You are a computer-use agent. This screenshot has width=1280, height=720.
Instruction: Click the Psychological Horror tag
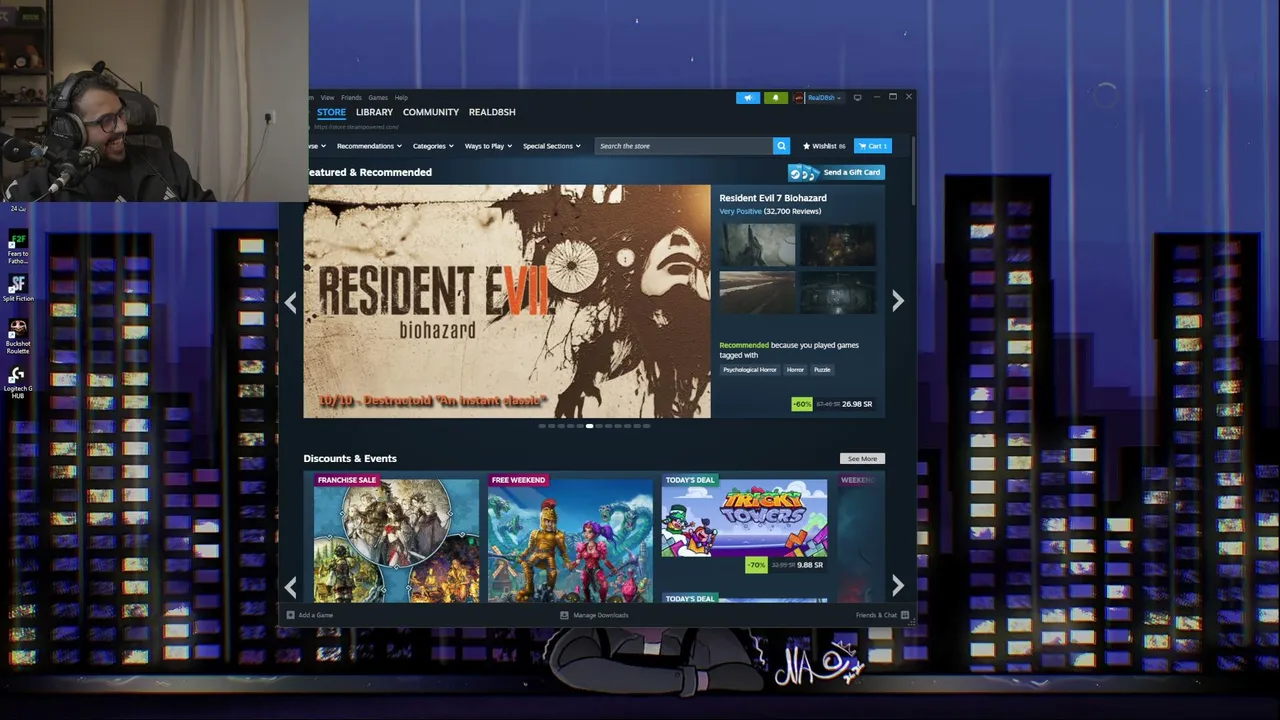(x=750, y=370)
